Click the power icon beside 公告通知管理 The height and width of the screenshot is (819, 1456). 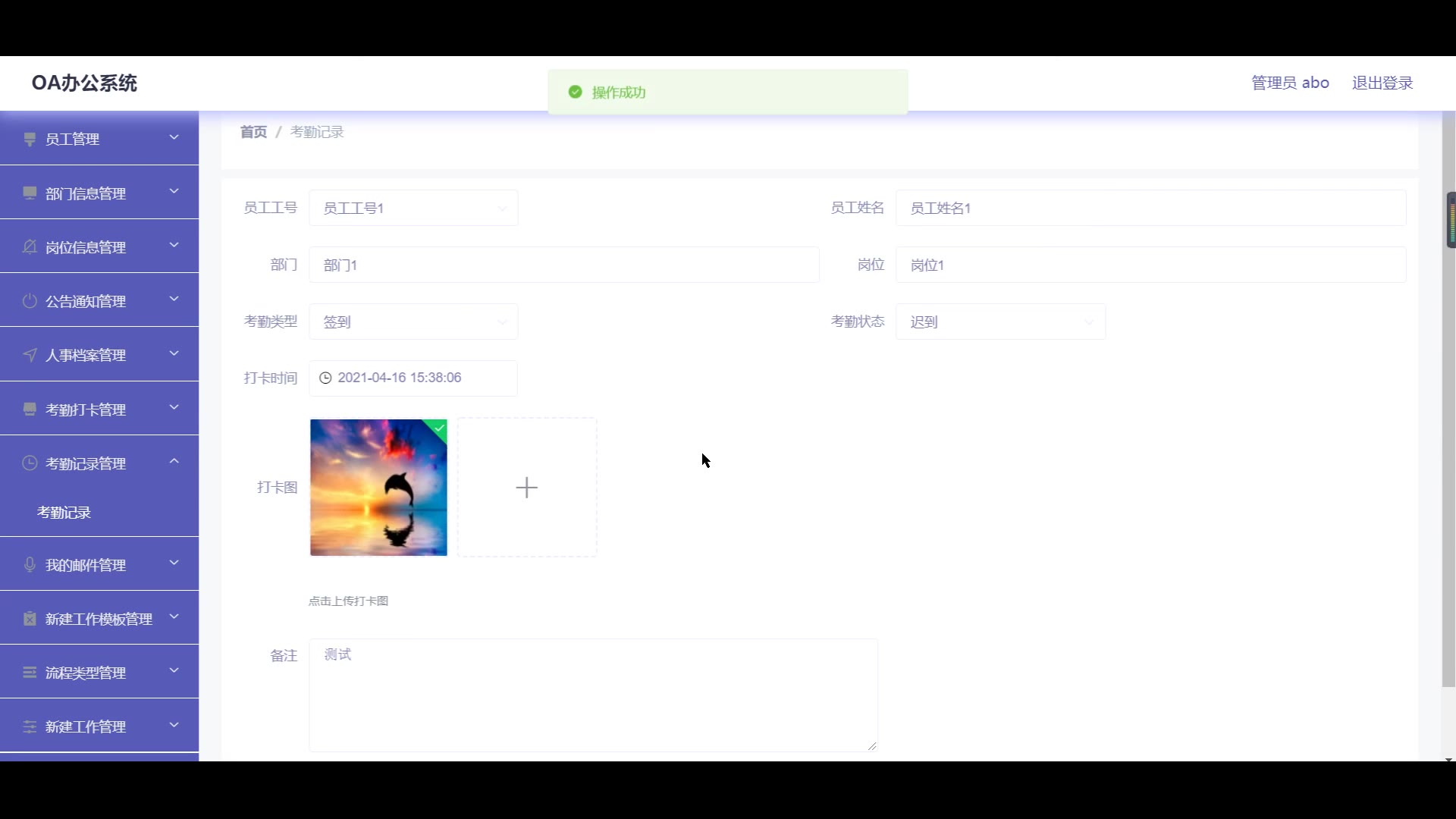click(30, 301)
